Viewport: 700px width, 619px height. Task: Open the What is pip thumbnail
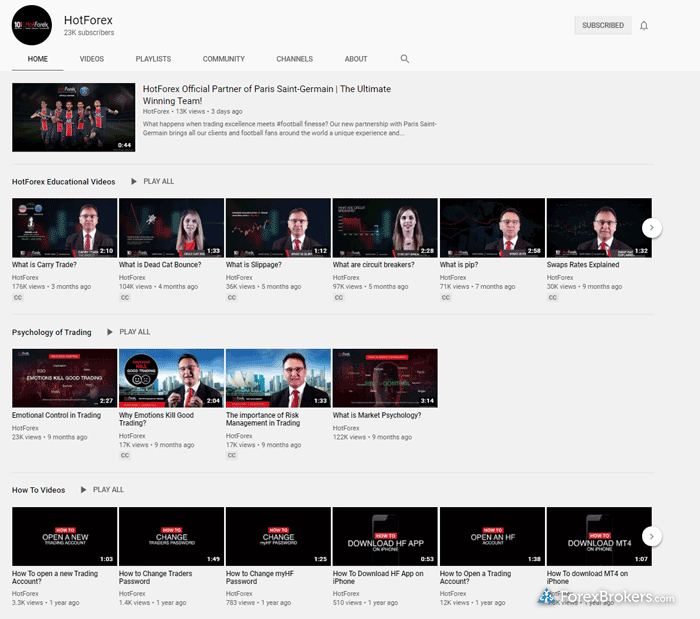(492, 228)
